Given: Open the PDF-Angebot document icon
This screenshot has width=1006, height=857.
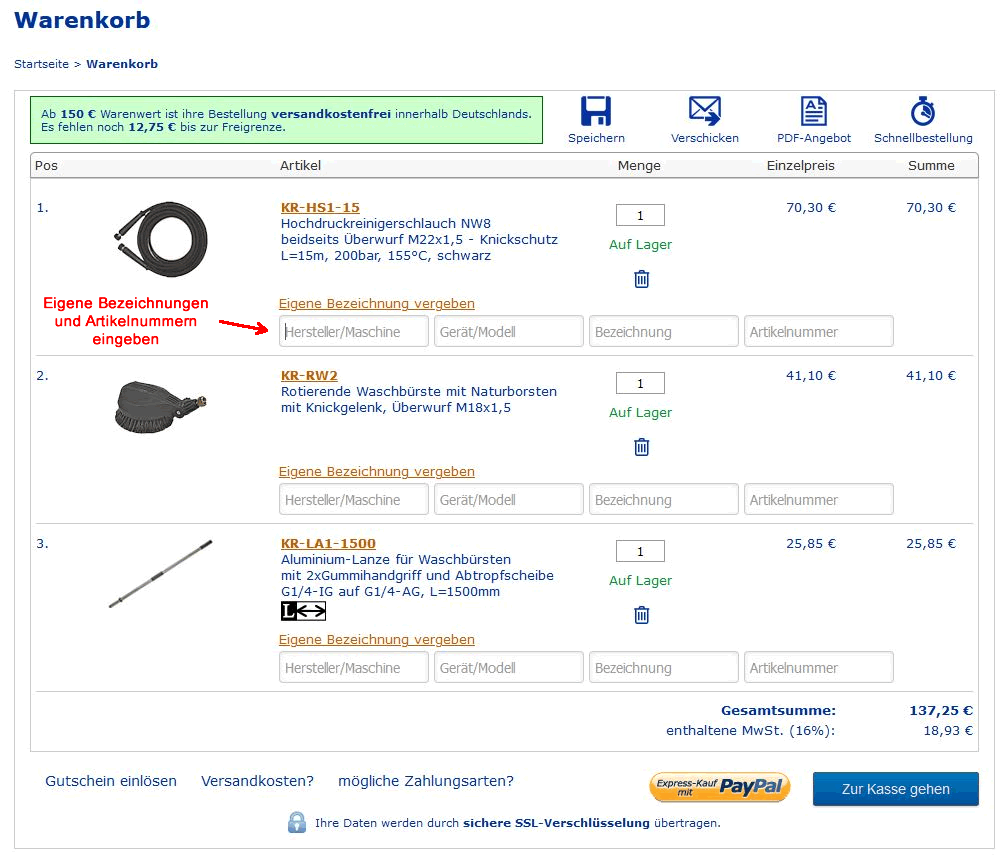Looking at the screenshot, I should click(813, 111).
